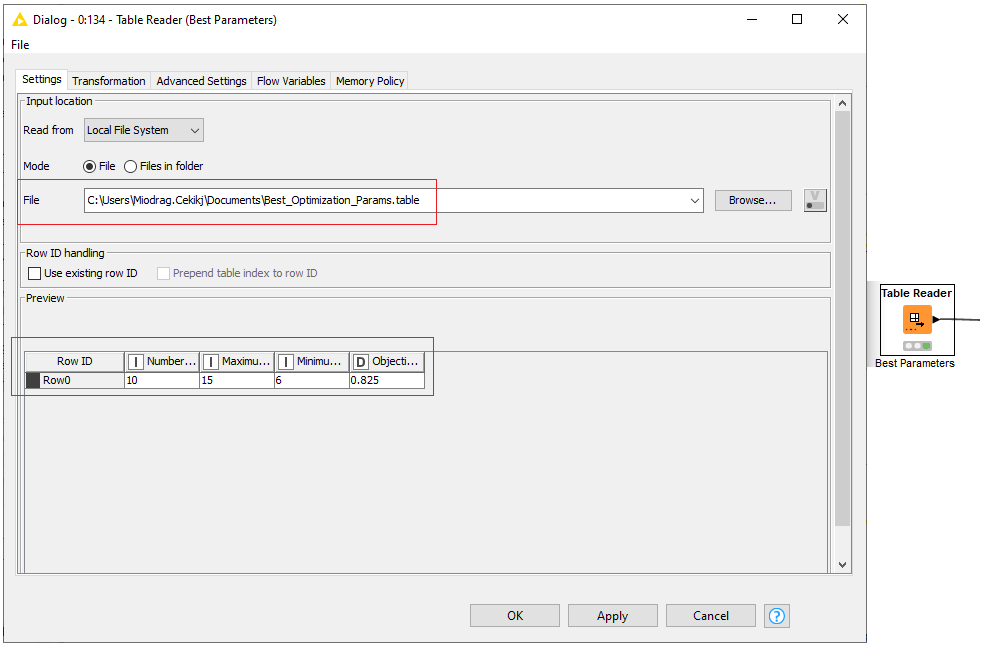
Task: Maximize the Table Reader dialog window
Action: tap(797, 19)
